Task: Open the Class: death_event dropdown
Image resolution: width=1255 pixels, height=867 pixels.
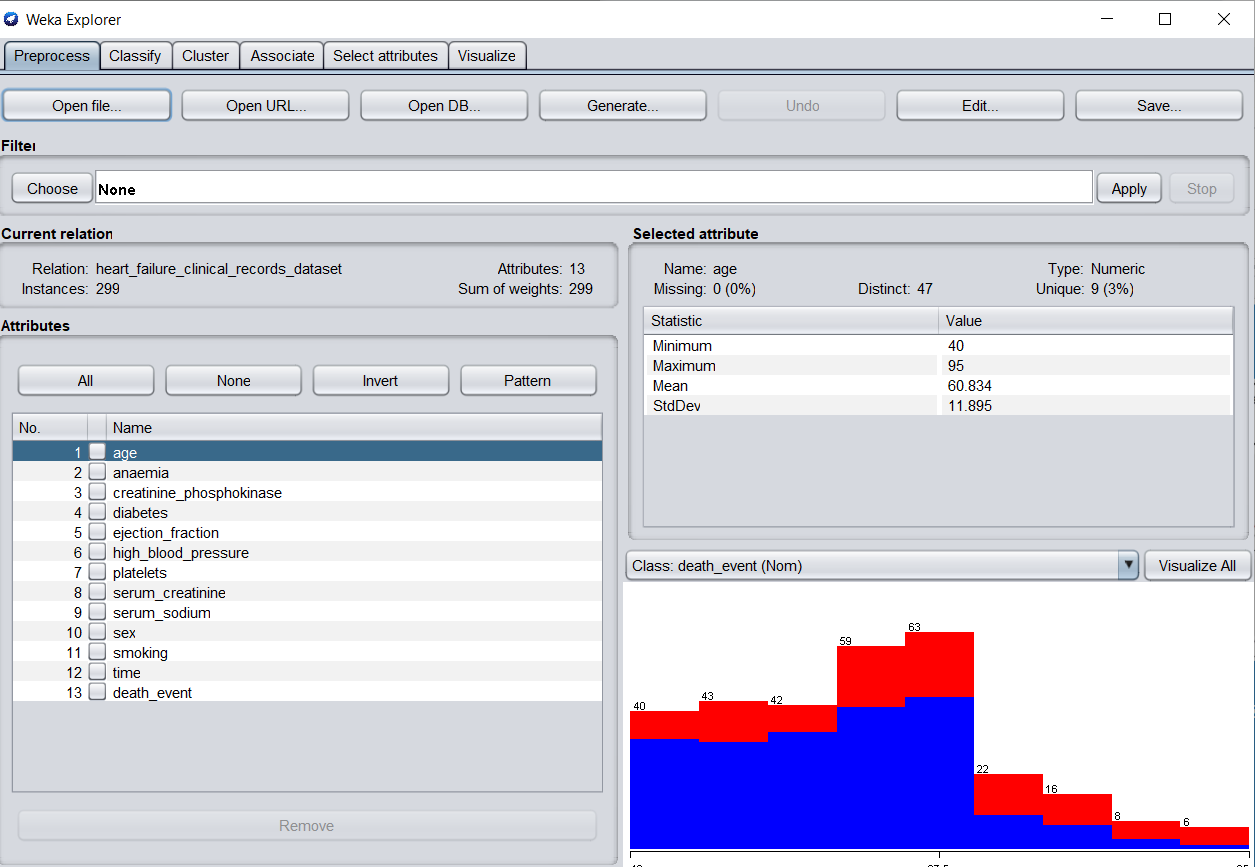Action: tap(883, 565)
